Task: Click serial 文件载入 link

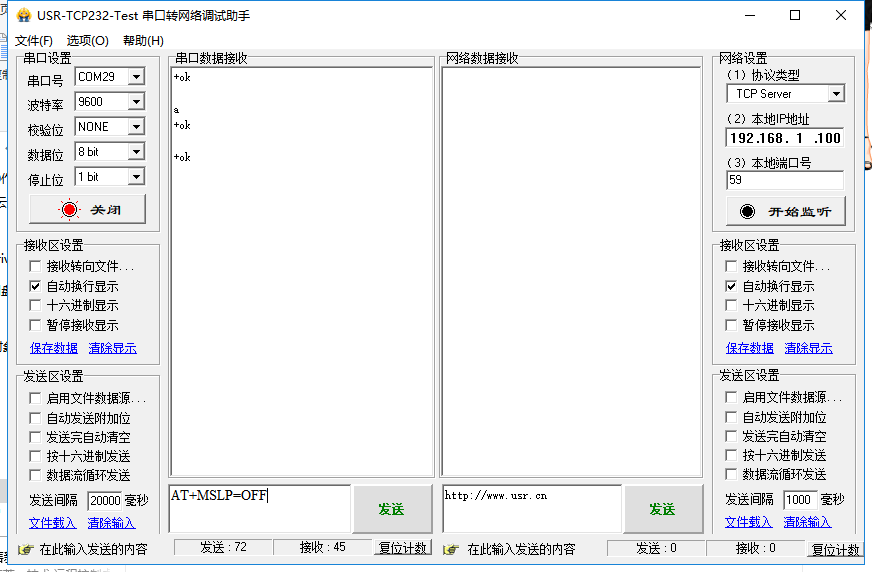Action: [x=52, y=523]
